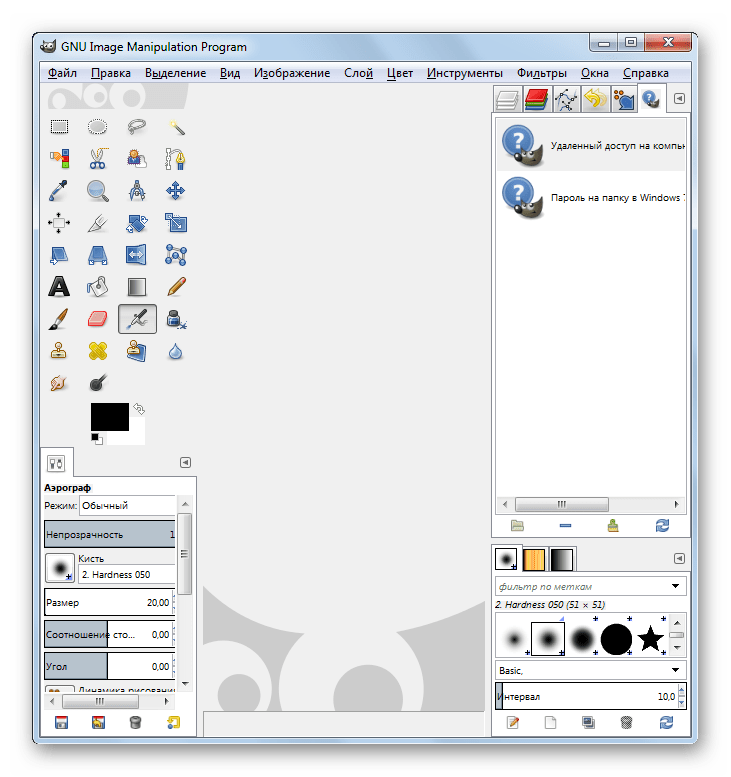Clear the document history broom button
Screen dimensions: 731x777
pos(613,526)
